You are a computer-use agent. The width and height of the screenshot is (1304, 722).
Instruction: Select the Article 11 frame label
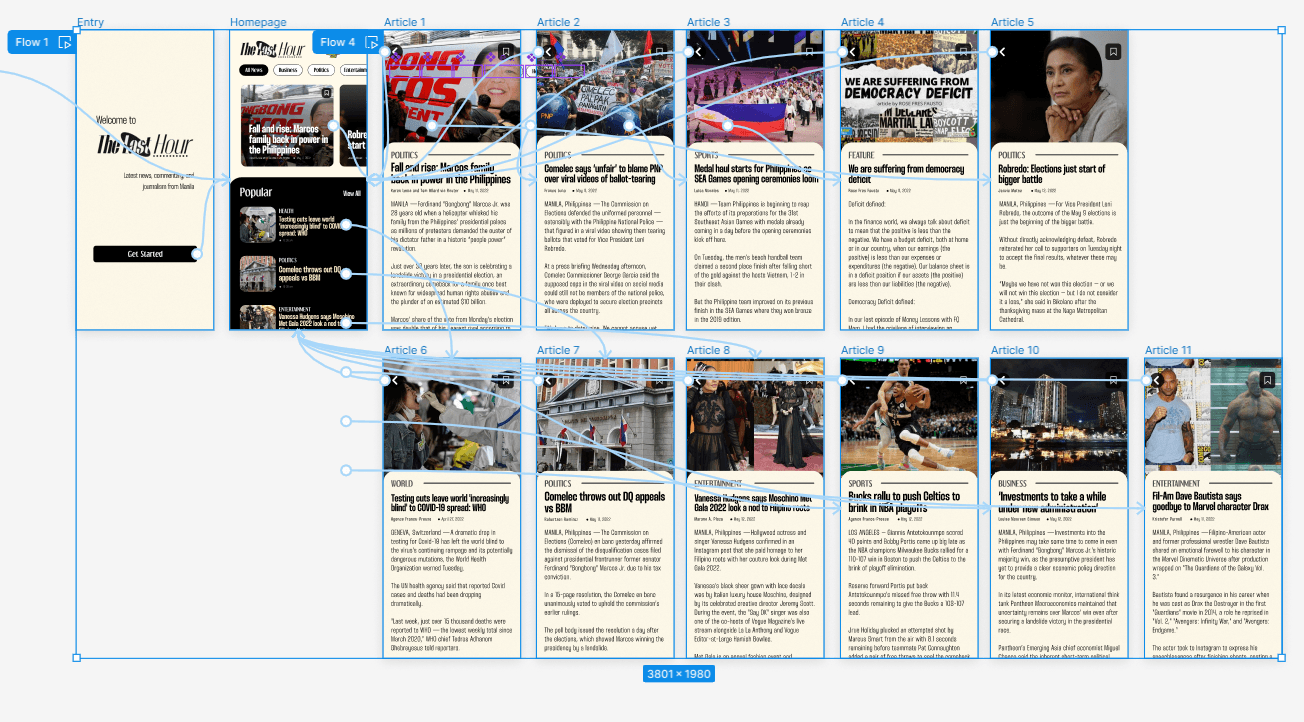(1168, 350)
